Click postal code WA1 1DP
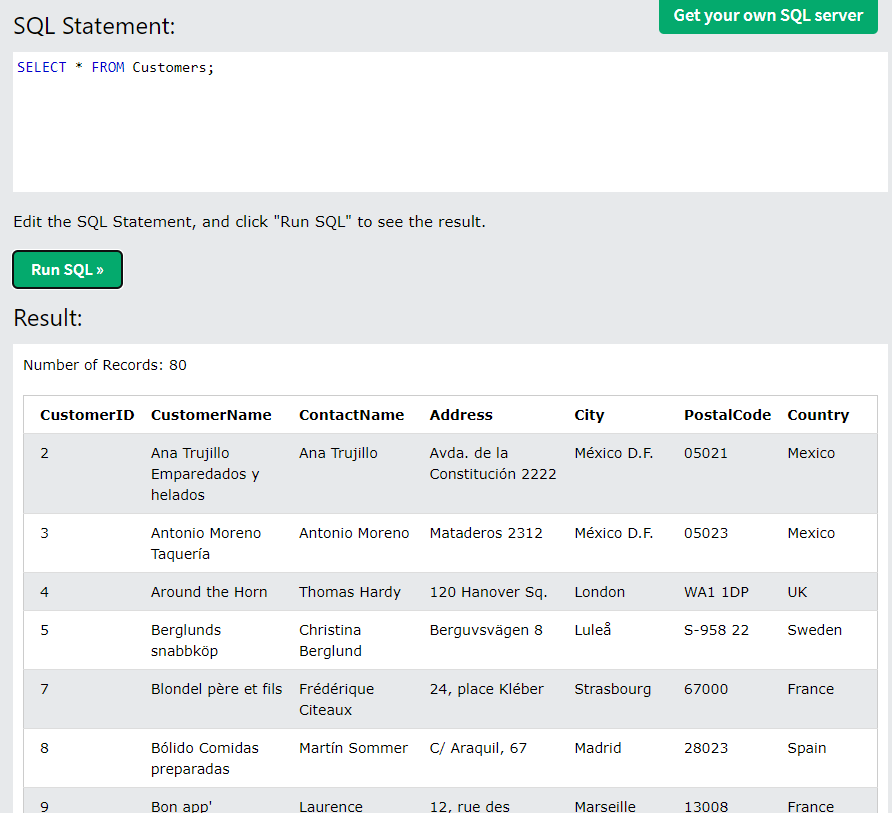Screen dimensions: 892x813 (x=716, y=592)
